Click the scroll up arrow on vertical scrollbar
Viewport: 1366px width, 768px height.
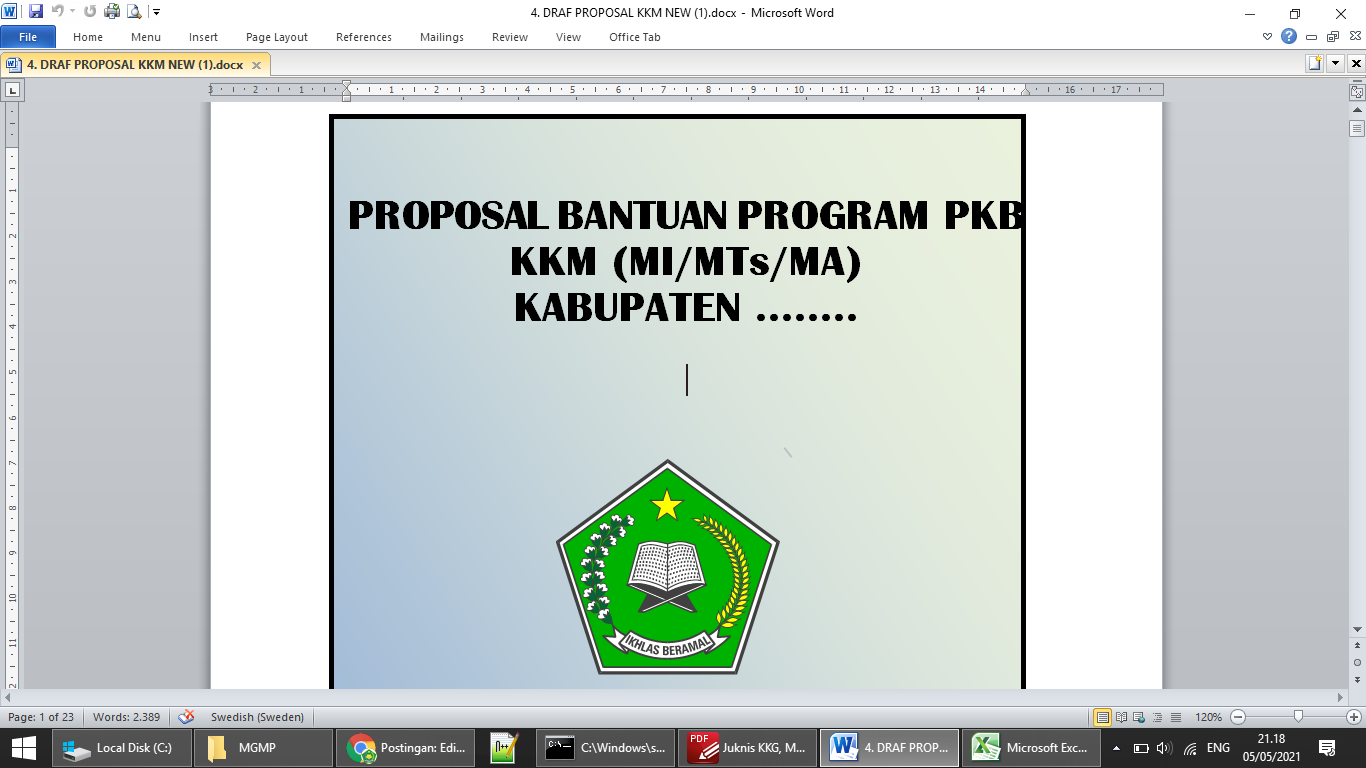(1357, 109)
